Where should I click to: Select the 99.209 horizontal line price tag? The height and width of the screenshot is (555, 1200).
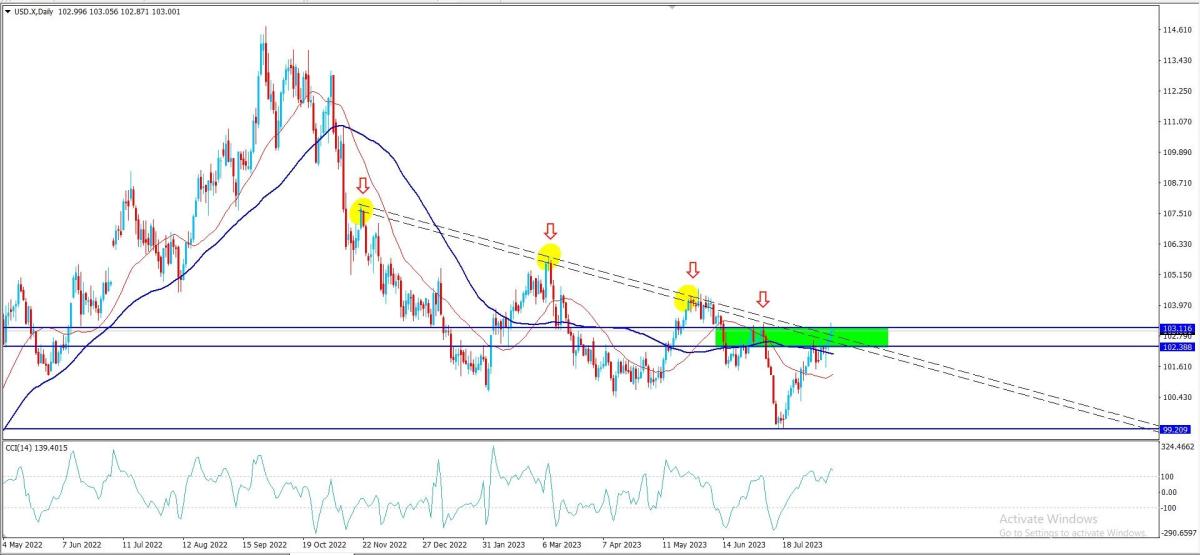point(1176,430)
